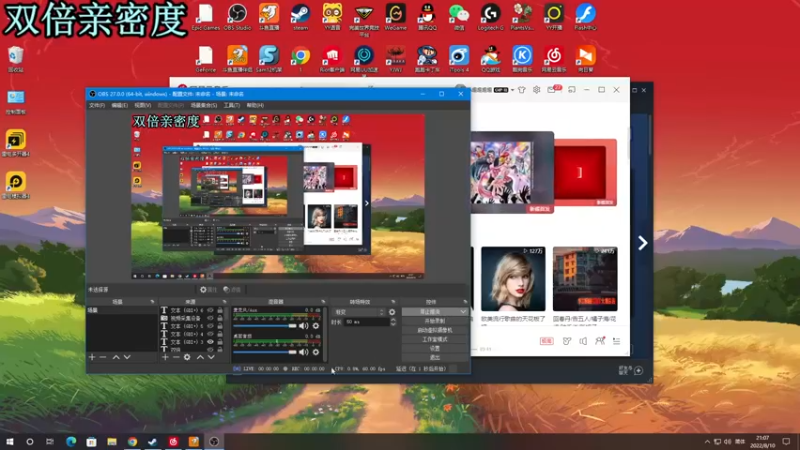Open transition properties gear beside 渐变
800x450 pixels.
[x=392, y=312]
